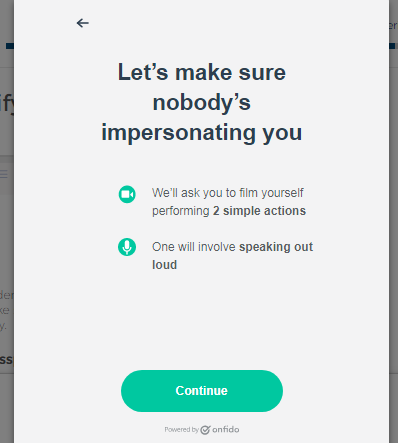The width and height of the screenshot is (398, 443).
Task: Click the word 'nobody's' in the heading
Action: pos(202,102)
